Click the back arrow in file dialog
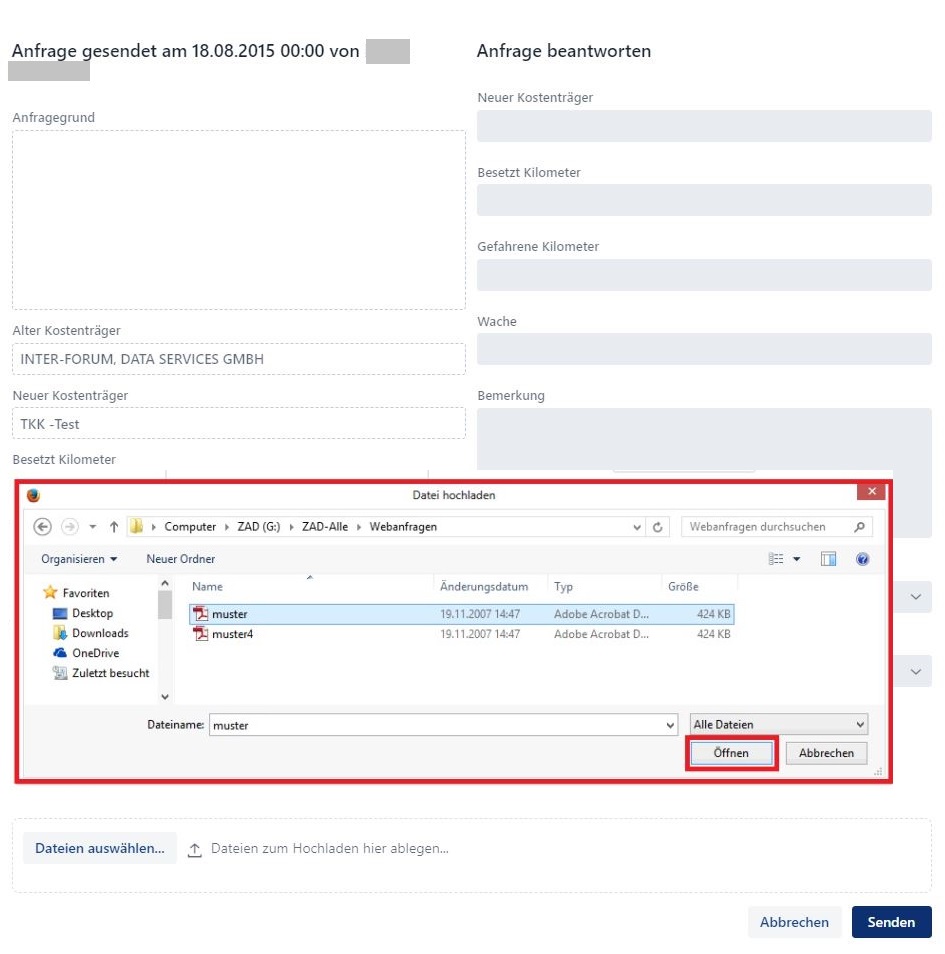This screenshot has width=945, height=954. [x=42, y=527]
